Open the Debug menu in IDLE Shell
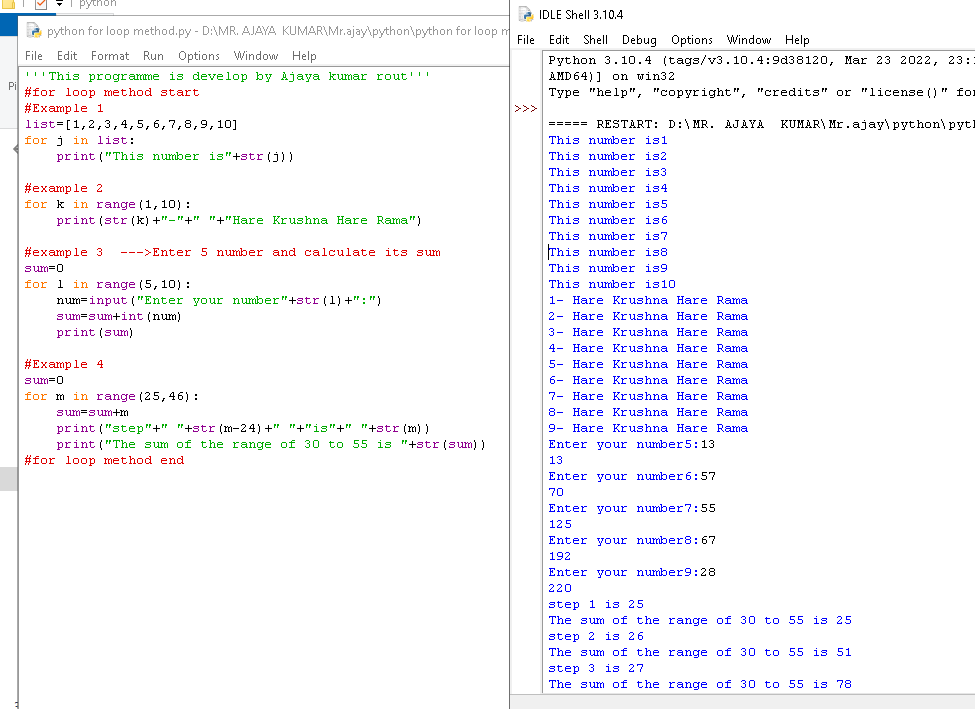The height and width of the screenshot is (709, 975). 639,40
